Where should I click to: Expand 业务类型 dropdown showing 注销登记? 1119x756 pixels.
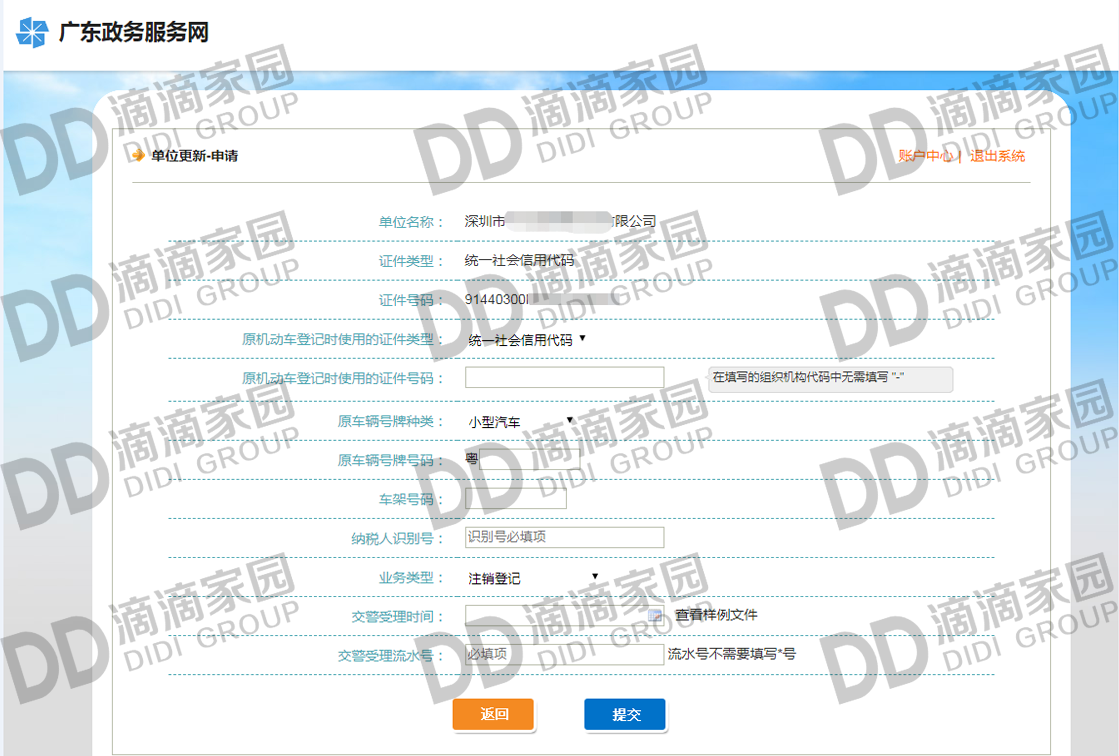click(x=533, y=578)
